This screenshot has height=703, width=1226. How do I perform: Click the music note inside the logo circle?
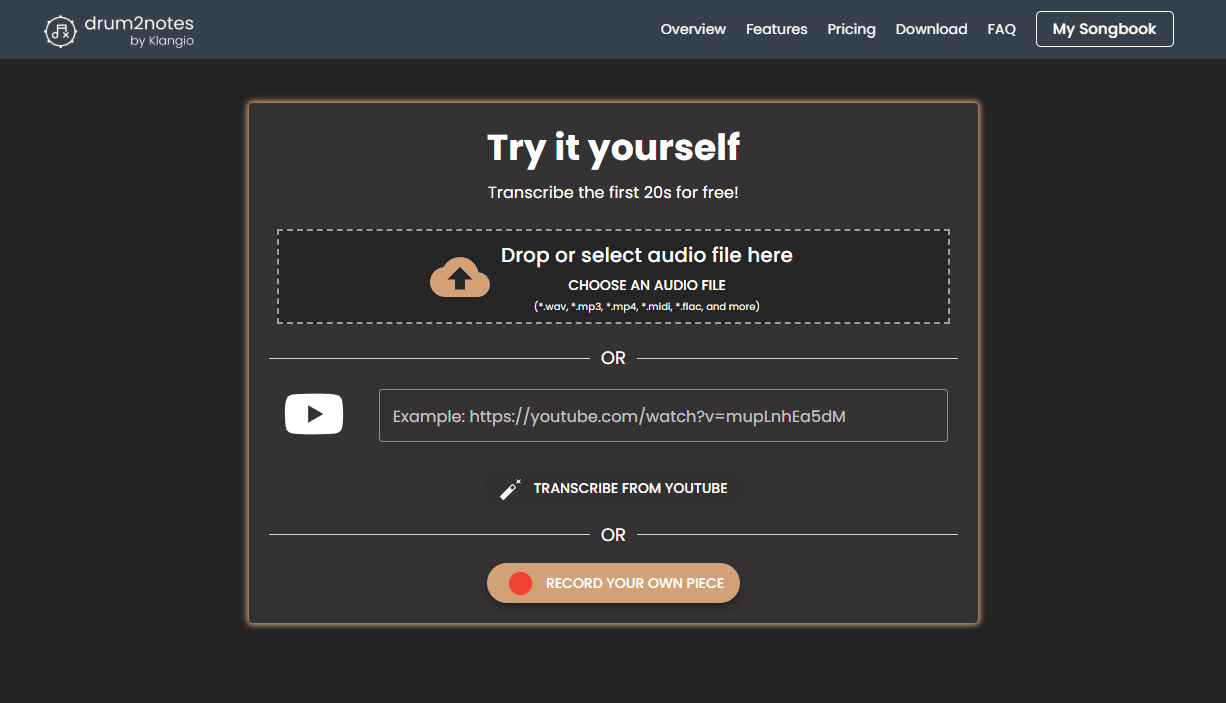(x=61, y=30)
